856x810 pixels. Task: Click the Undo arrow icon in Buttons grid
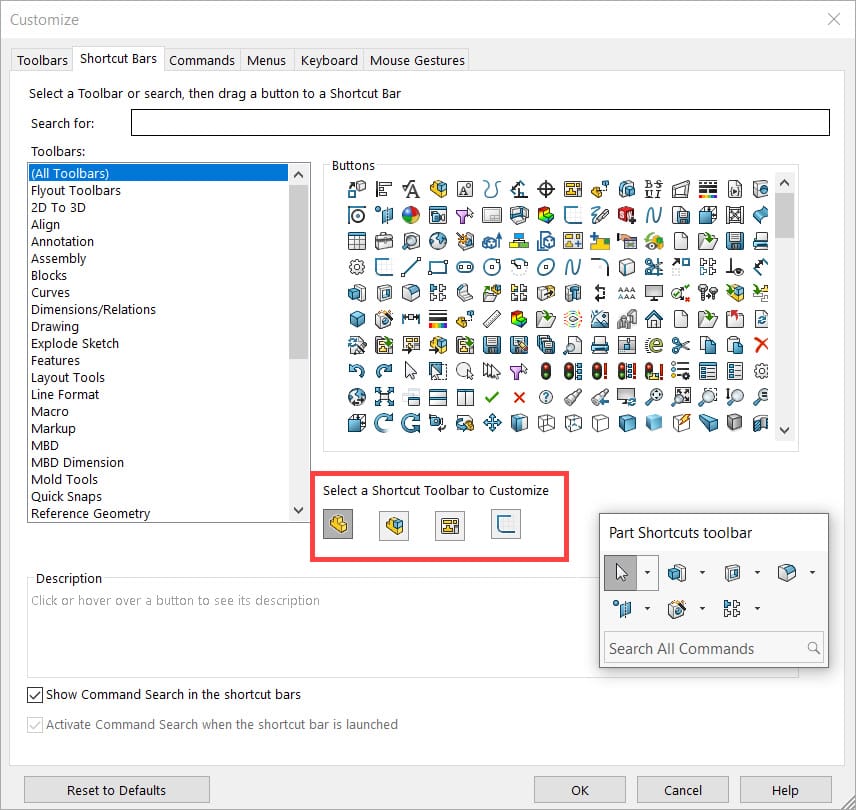(356, 371)
